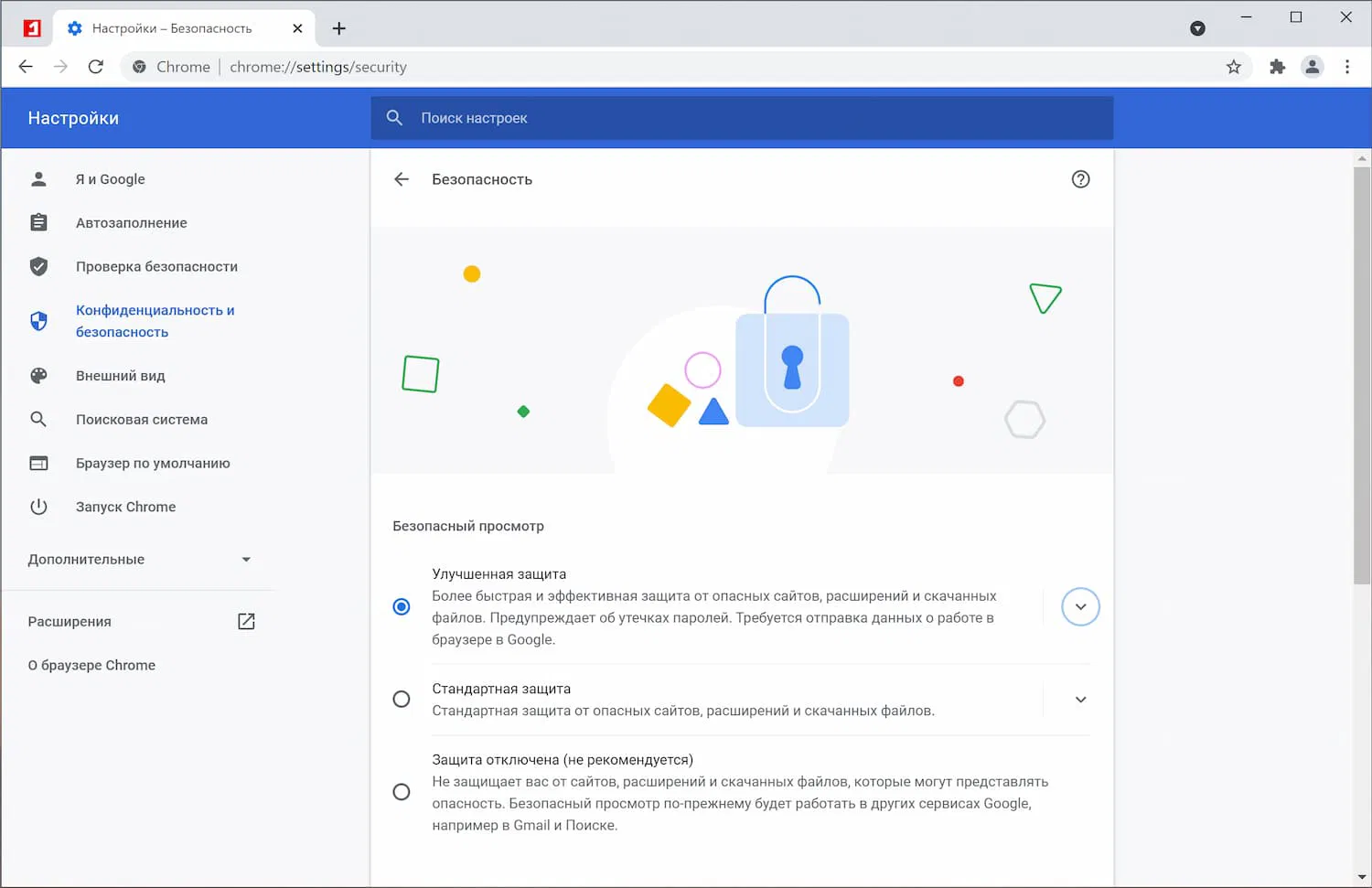
Task: Click the window icon for Браузер по умолчанию
Action: (x=38, y=464)
